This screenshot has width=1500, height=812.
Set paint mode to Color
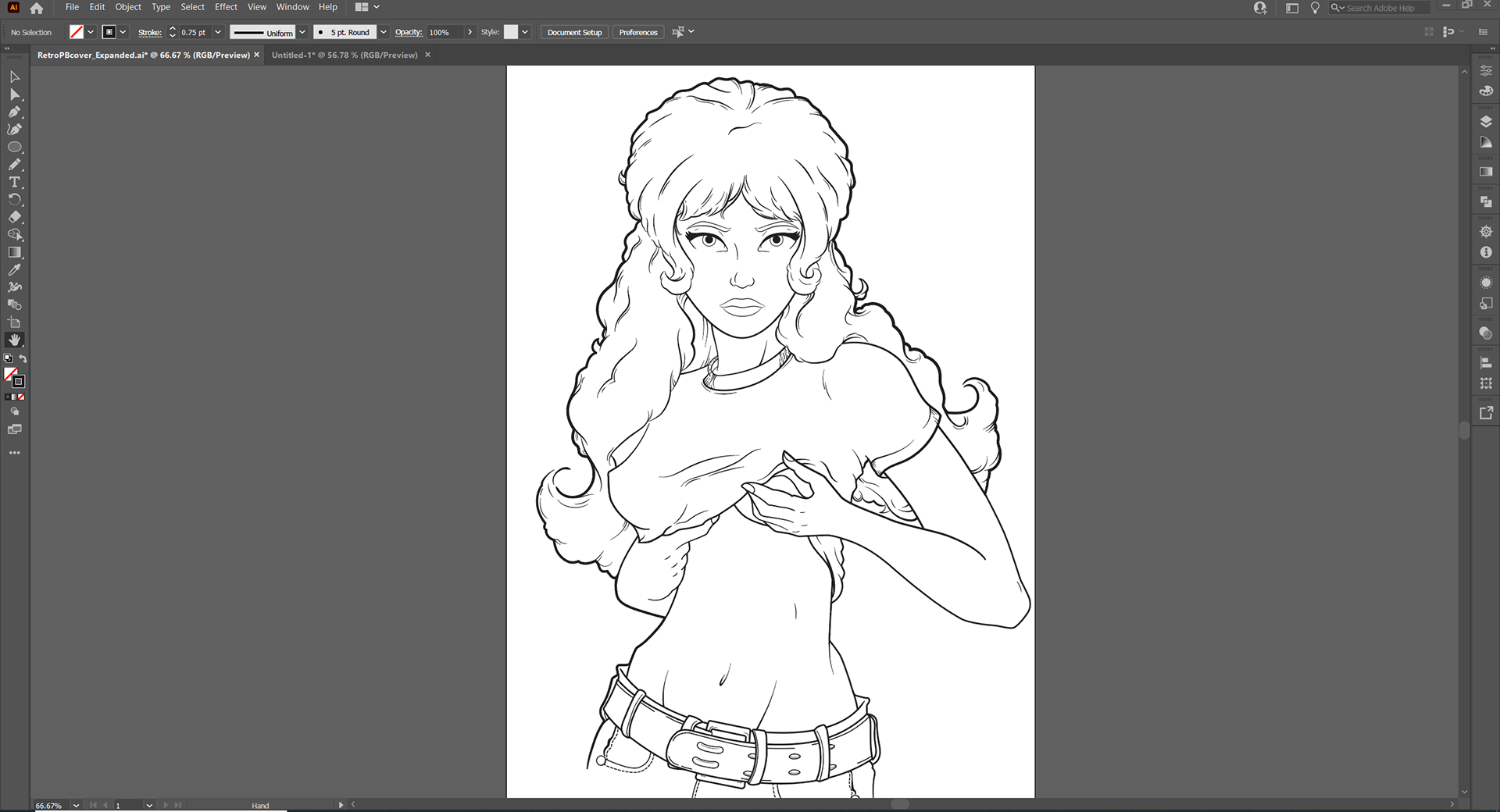9,397
